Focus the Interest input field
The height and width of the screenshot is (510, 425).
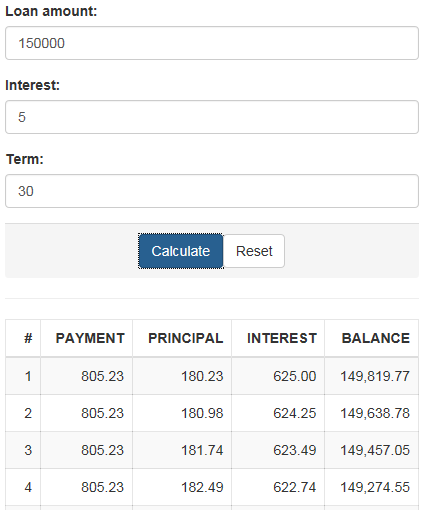pyautogui.click(x=212, y=117)
